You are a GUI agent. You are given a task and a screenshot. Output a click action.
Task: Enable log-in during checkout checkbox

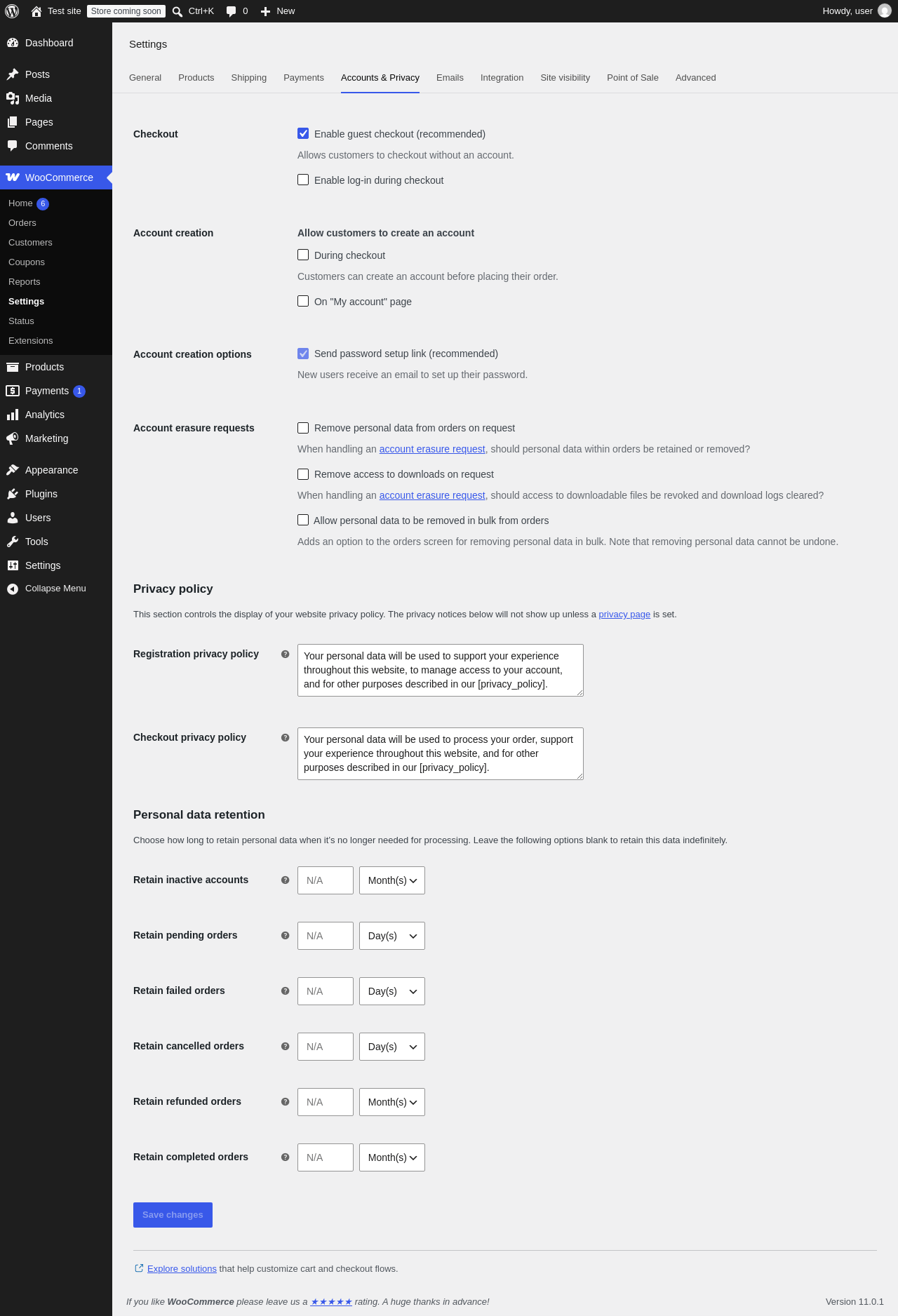303,180
